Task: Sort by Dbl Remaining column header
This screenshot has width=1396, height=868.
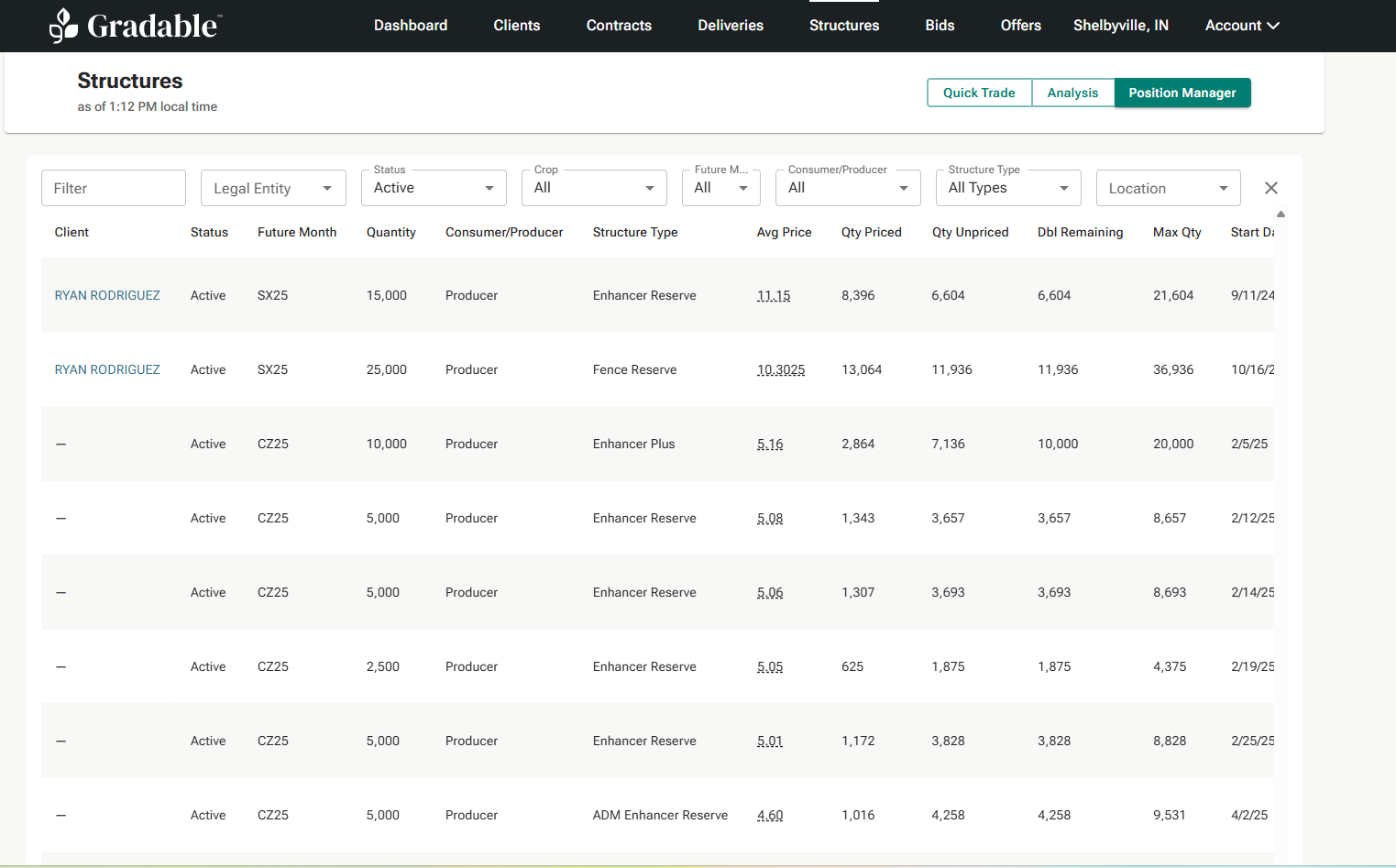Action: 1080,232
